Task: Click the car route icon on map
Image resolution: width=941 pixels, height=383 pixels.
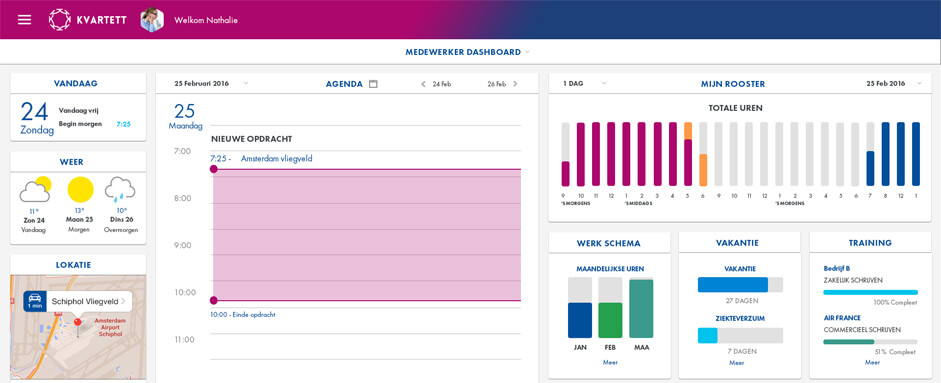Action: pyautogui.click(x=35, y=301)
